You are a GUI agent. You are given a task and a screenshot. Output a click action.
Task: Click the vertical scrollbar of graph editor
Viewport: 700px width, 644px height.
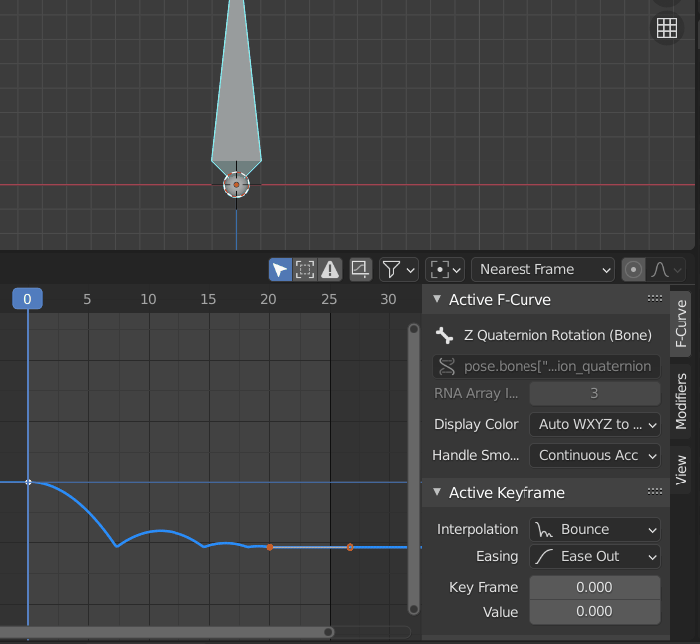414,469
